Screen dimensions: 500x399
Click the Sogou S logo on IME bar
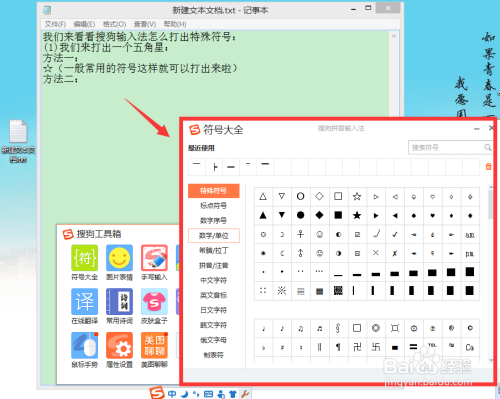[x=157, y=393]
